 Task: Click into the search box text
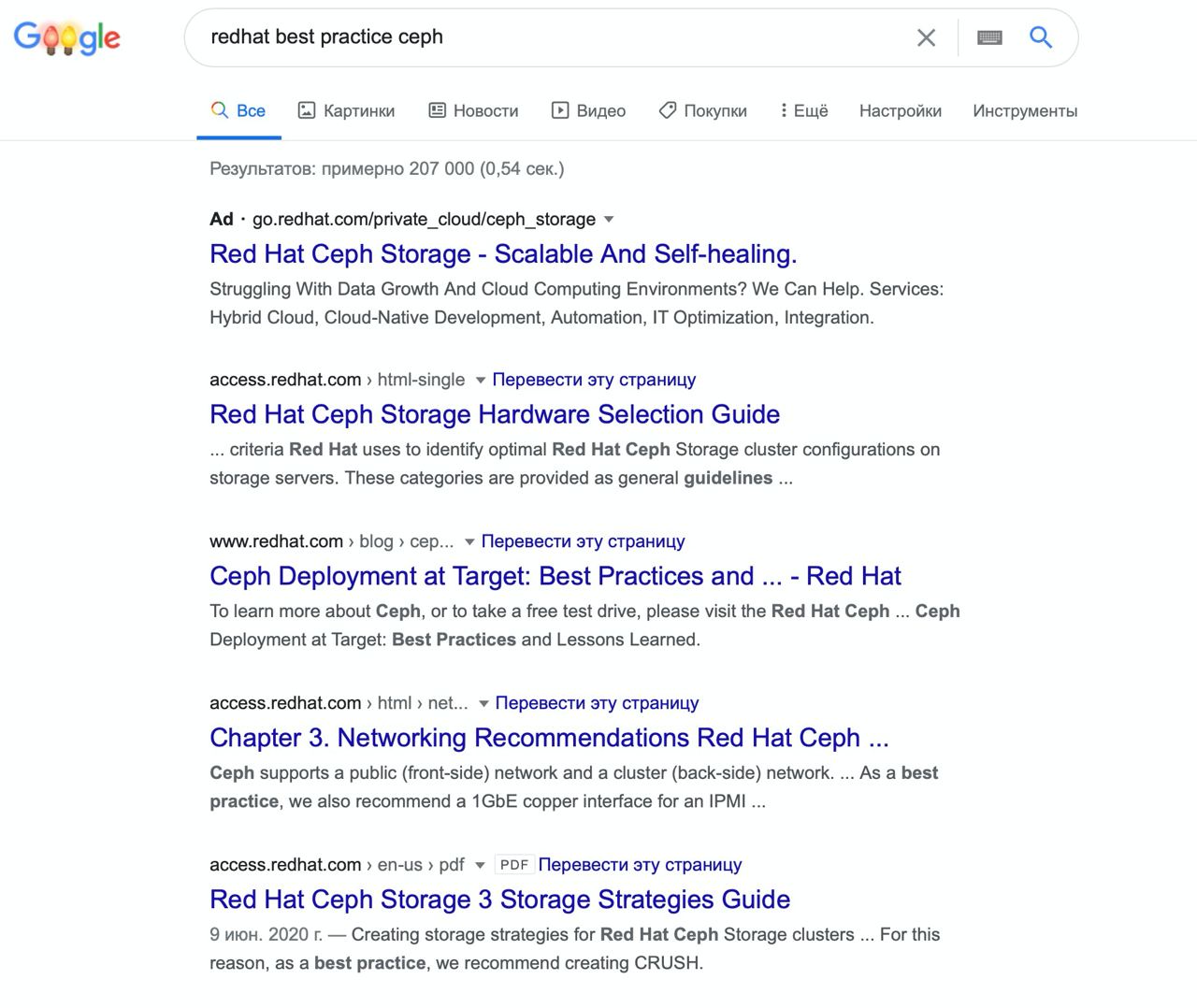[x=326, y=37]
